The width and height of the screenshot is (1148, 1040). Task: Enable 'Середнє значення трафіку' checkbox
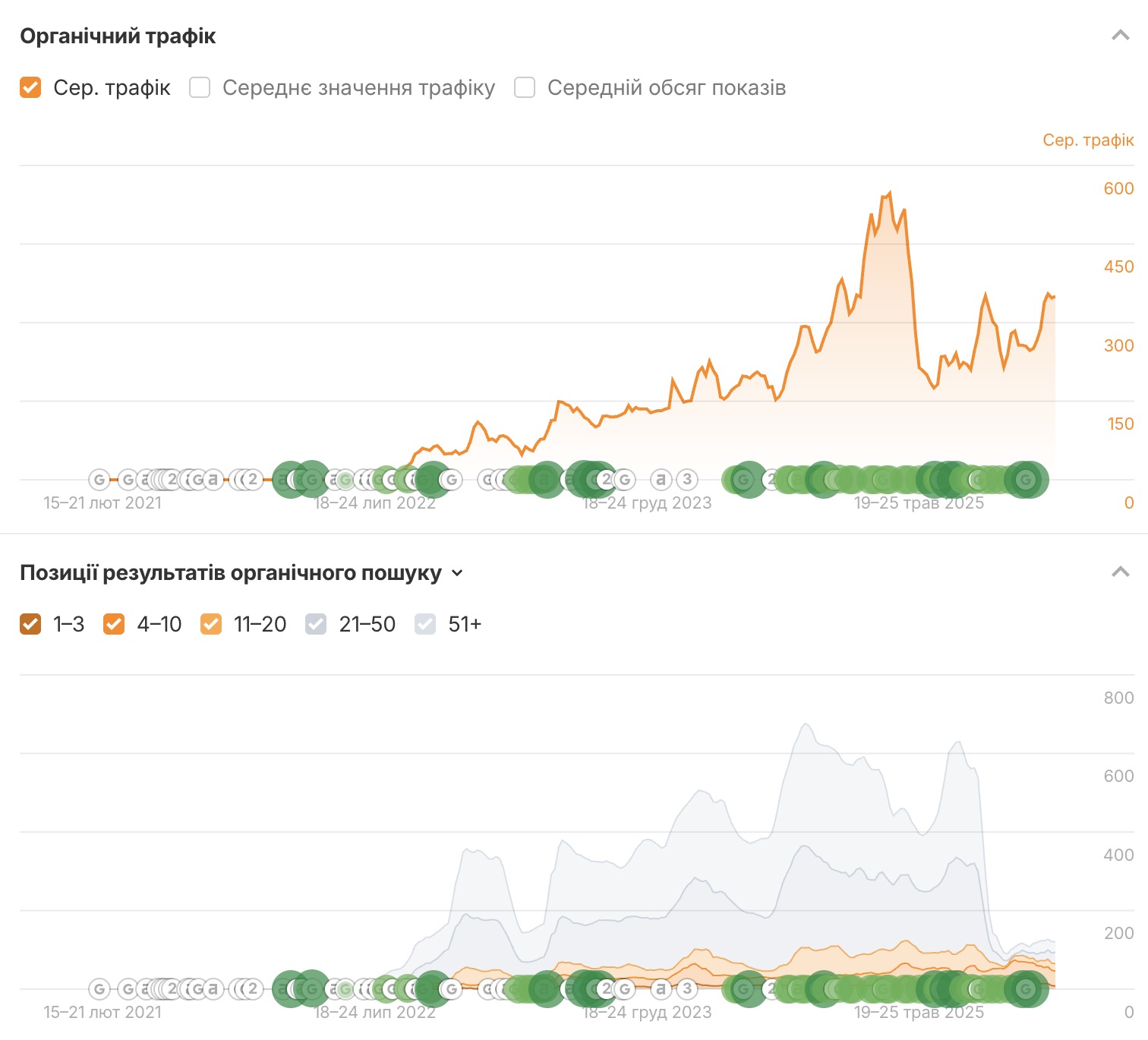coord(200,88)
